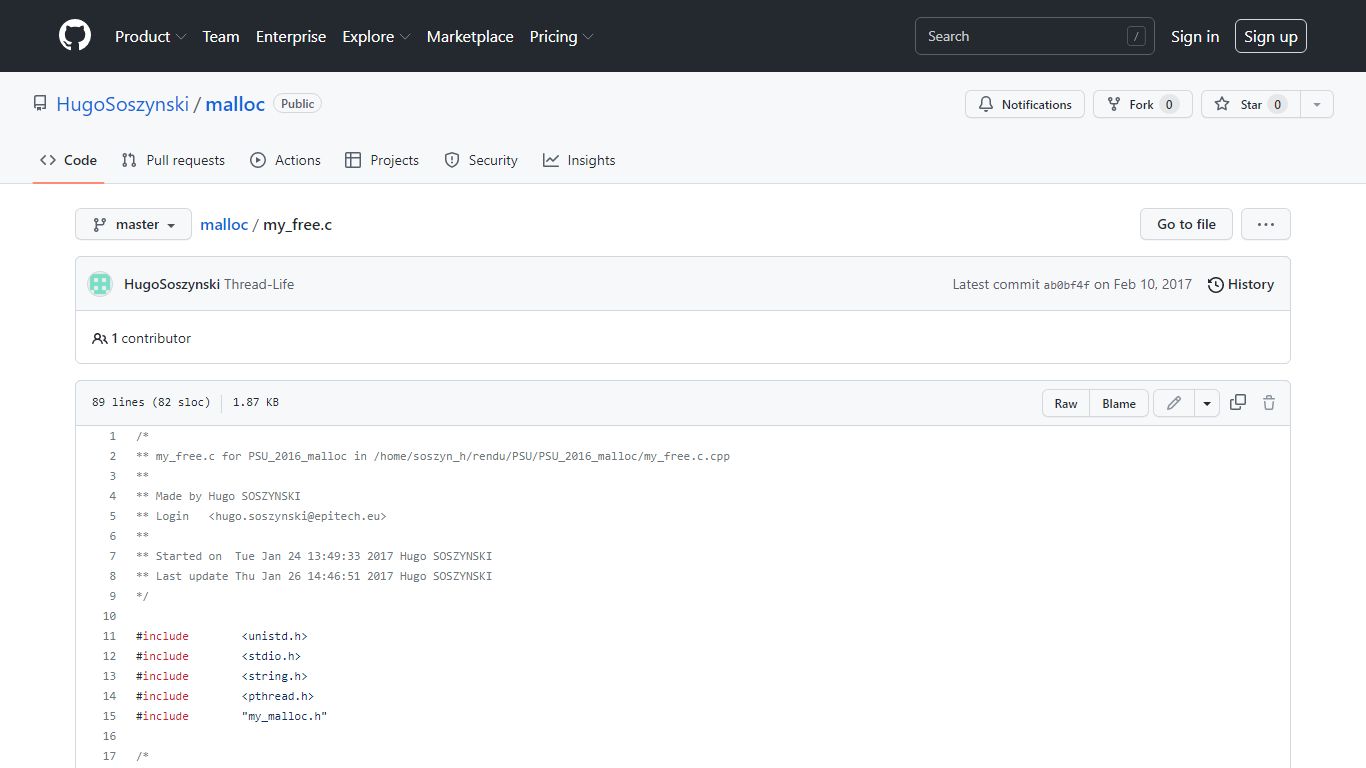
Task: Click the Go to file button
Action: point(1187,224)
